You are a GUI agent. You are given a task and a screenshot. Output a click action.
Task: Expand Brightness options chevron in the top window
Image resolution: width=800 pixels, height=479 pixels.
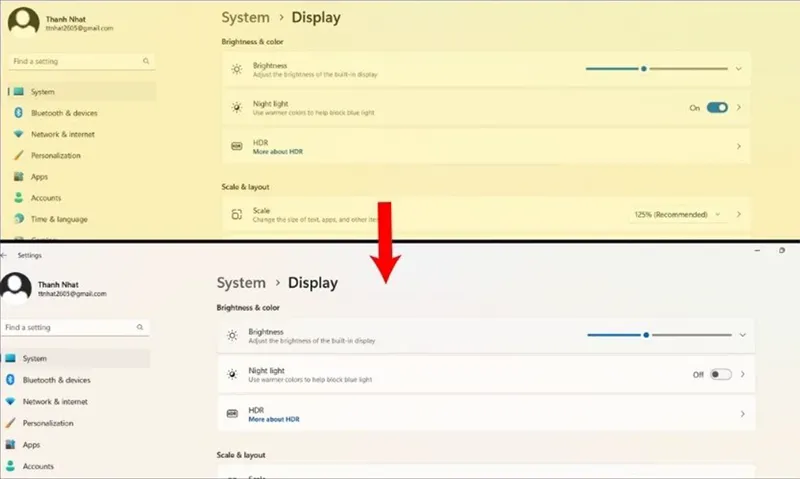click(738, 68)
